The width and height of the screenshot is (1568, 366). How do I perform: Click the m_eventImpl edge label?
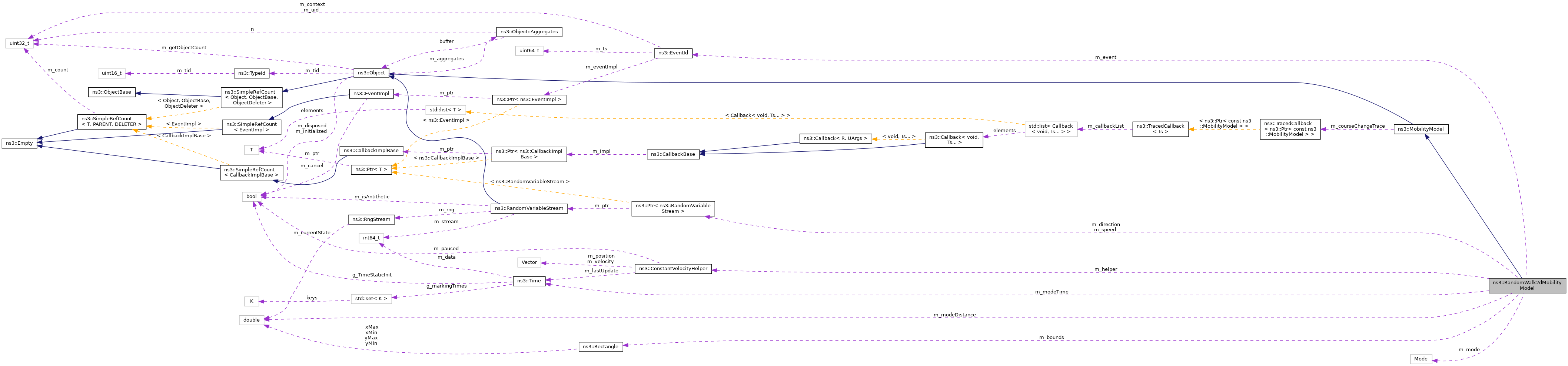[601, 67]
